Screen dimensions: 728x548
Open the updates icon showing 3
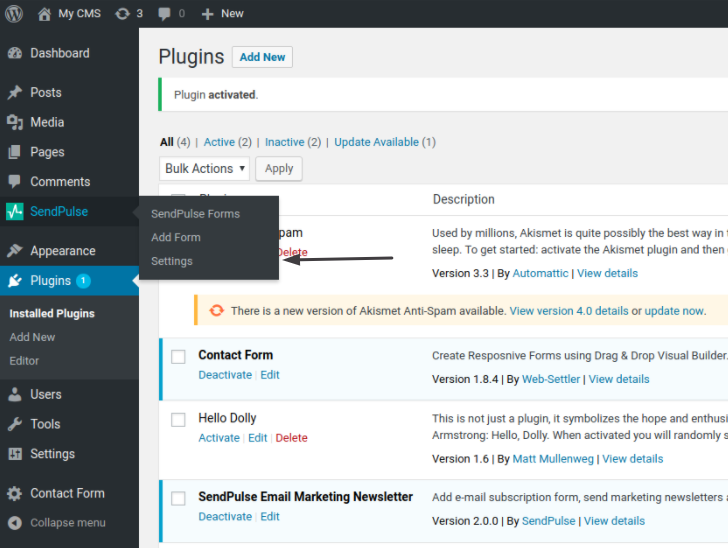tap(122, 14)
